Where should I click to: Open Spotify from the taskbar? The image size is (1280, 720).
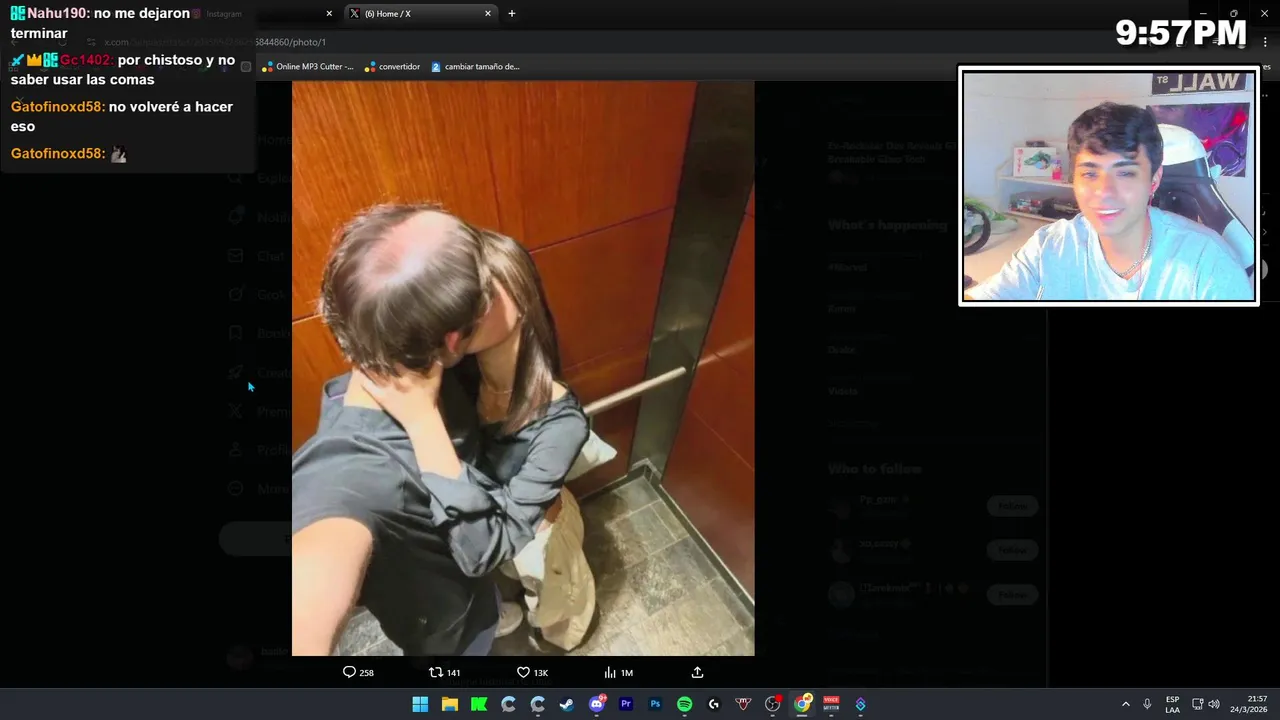pyautogui.click(x=684, y=704)
